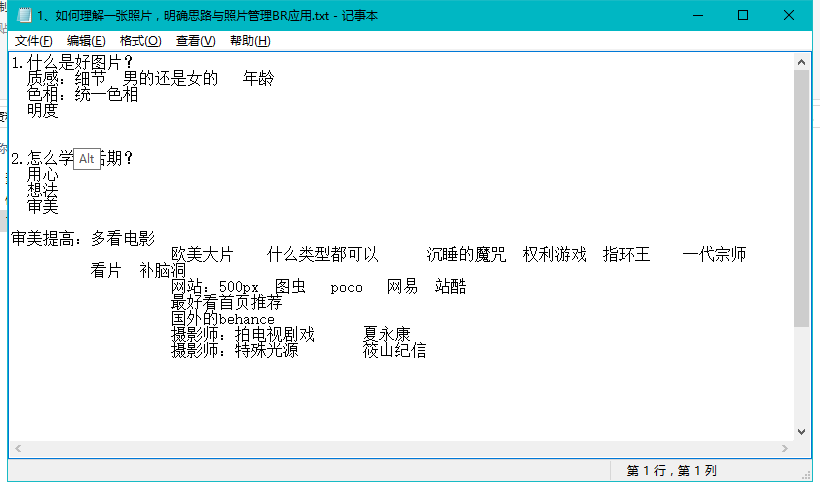Open the 文件(F) menu
Viewport: 820px width, 489px height.
pyautogui.click(x=33, y=40)
